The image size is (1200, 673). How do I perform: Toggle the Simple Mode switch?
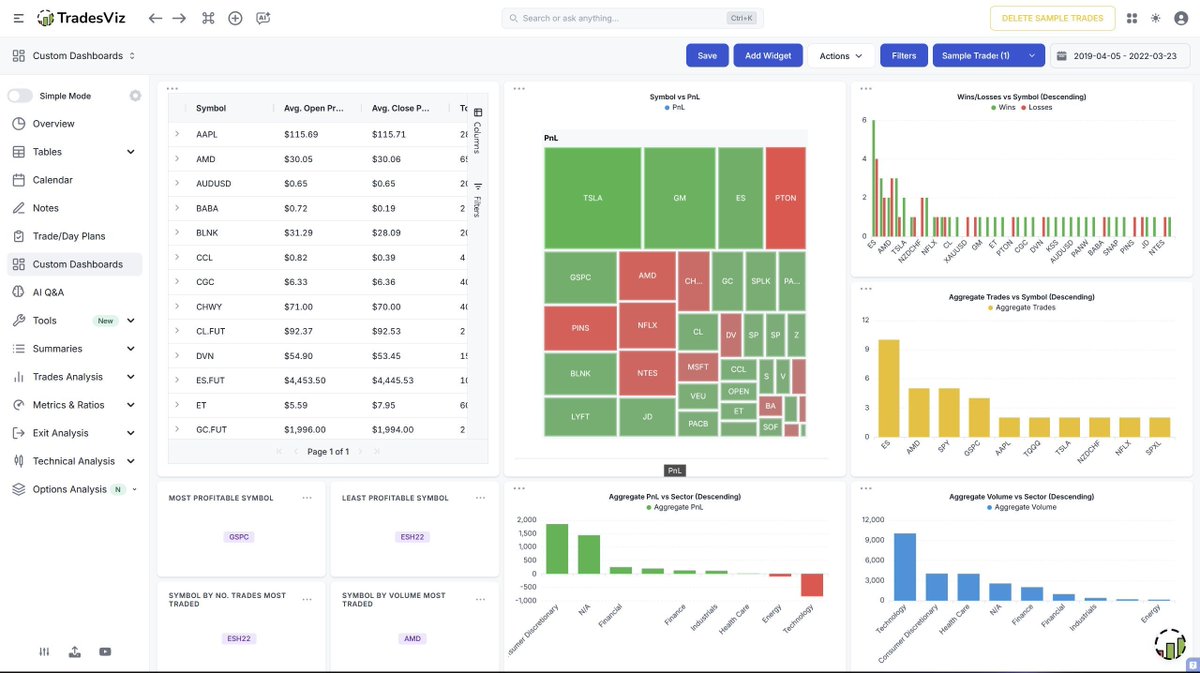click(x=20, y=96)
